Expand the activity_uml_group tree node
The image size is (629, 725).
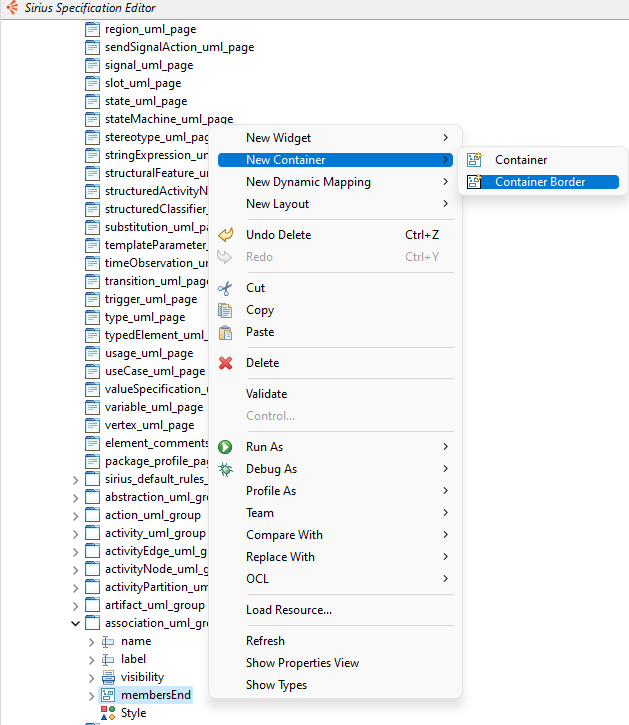coord(75,534)
